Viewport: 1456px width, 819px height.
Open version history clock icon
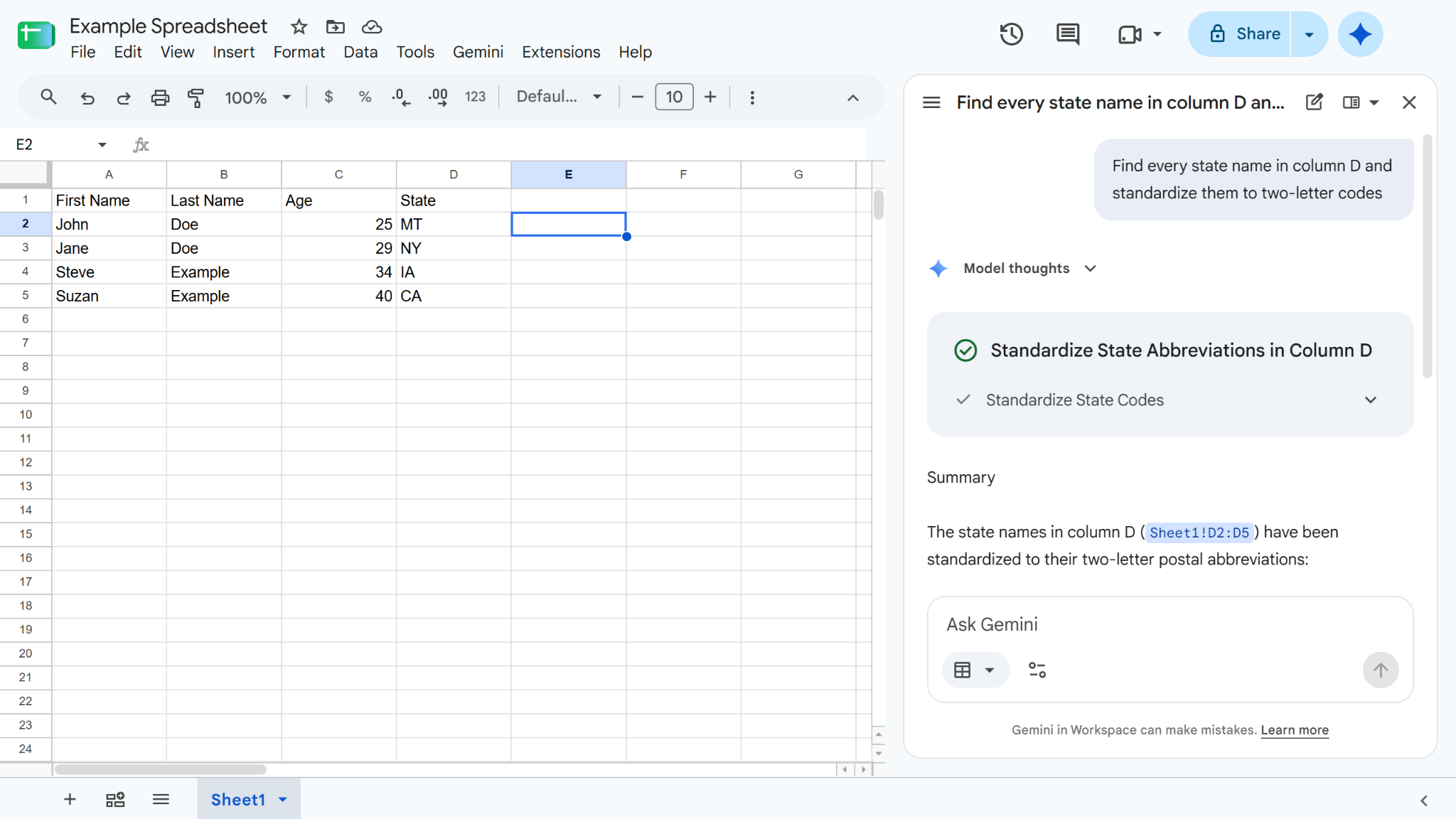click(1011, 34)
